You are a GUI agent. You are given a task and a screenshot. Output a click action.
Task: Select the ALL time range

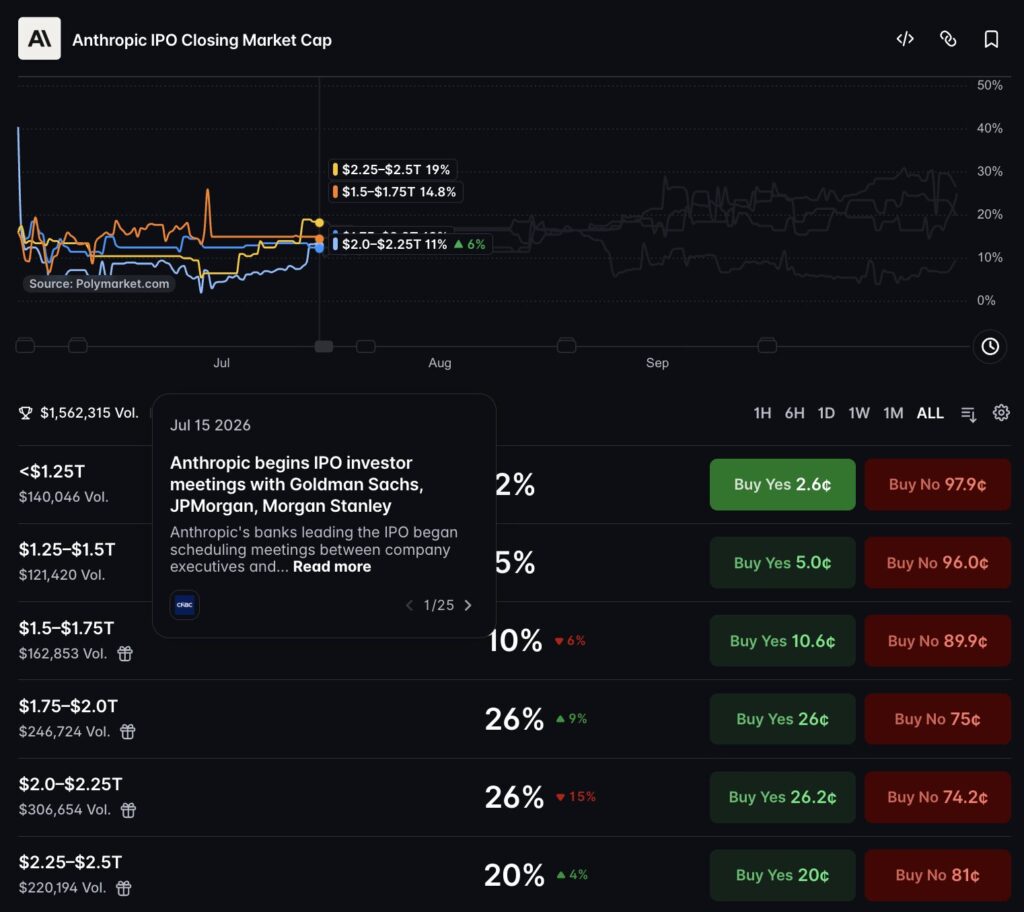tap(930, 413)
